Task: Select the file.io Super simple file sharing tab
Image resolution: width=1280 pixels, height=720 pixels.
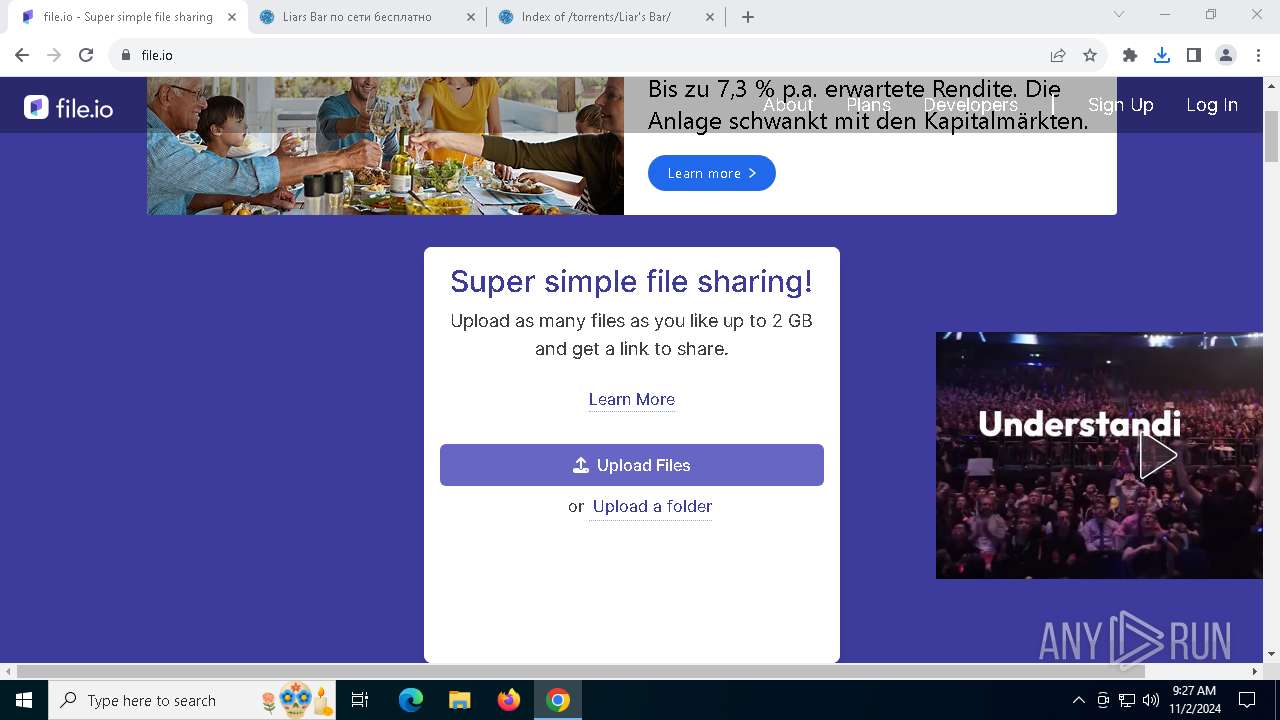Action: click(x=129, y=17)
